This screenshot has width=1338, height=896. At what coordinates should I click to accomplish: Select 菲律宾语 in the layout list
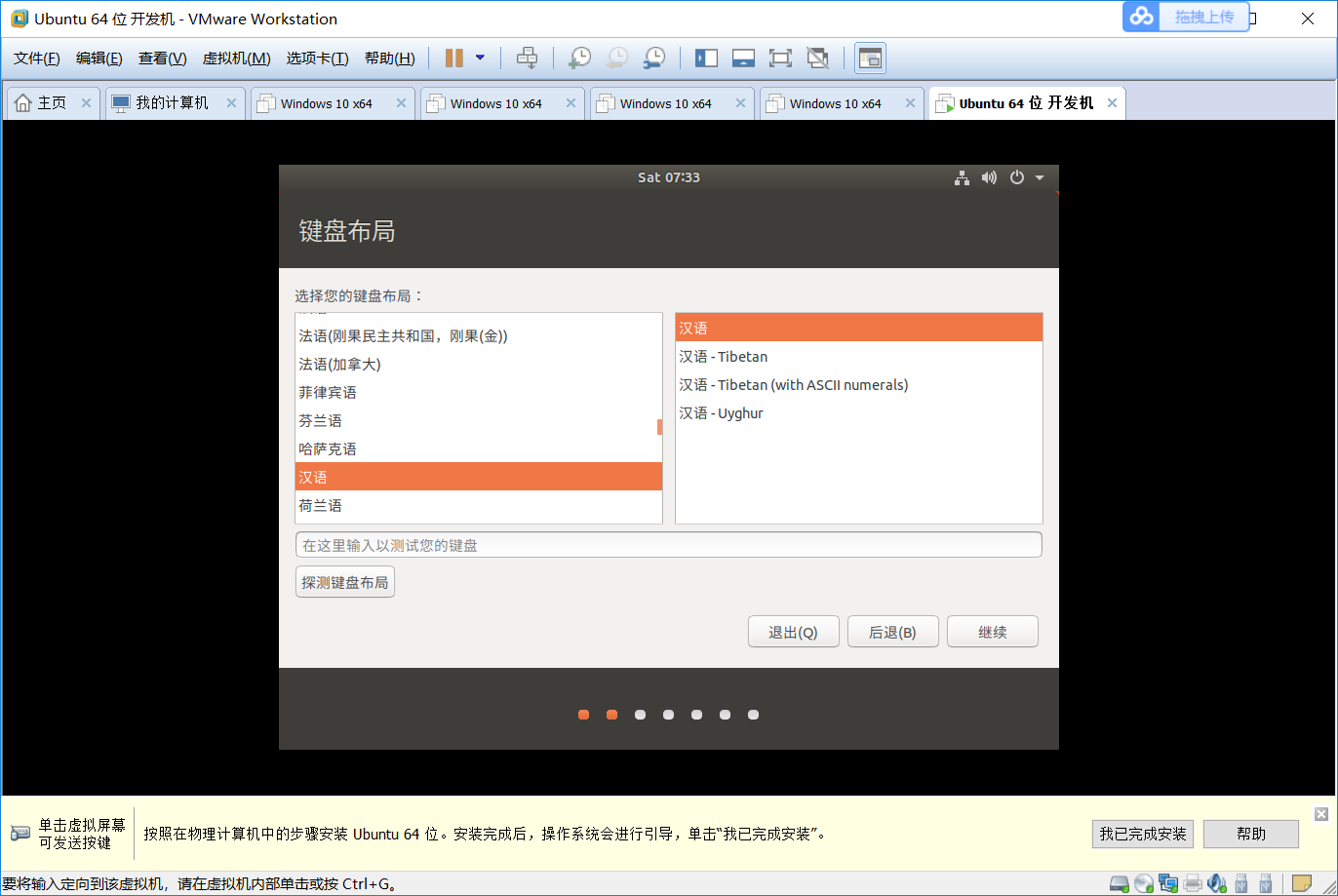tap(479, 393)
